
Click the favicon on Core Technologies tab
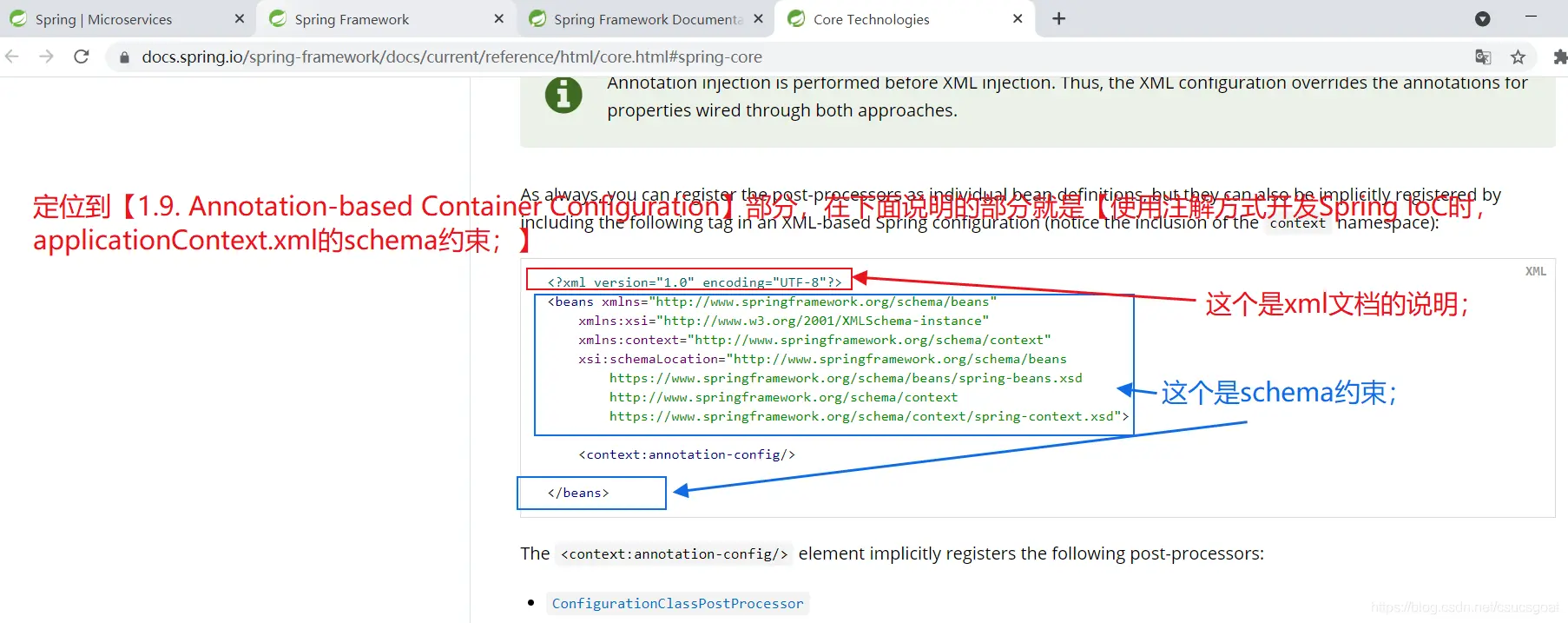coord(796,18)
